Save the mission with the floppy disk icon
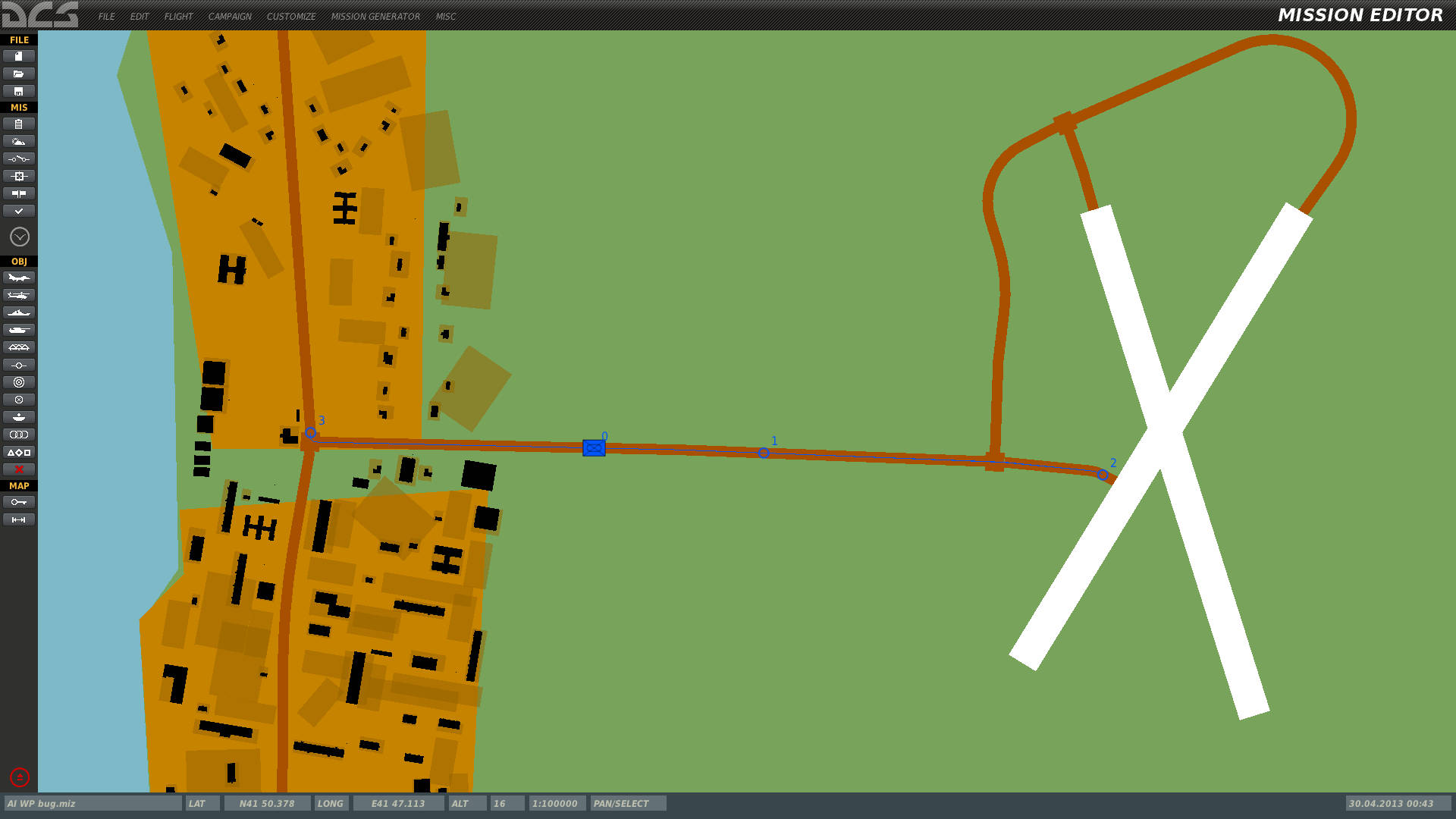This screenshot has height=819, width=1456. pos(19,91)
